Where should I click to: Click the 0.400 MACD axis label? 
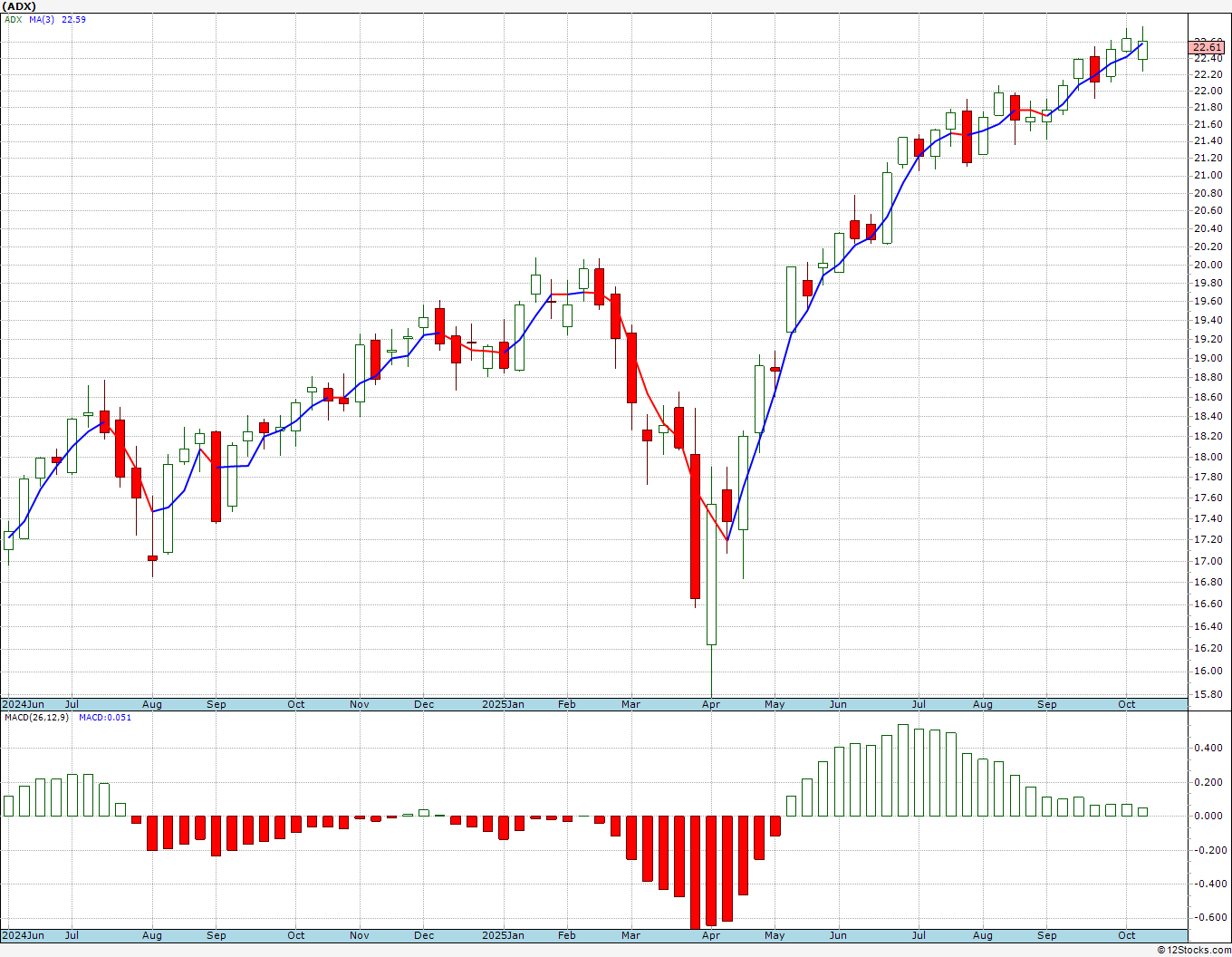tap(1209, 748)
